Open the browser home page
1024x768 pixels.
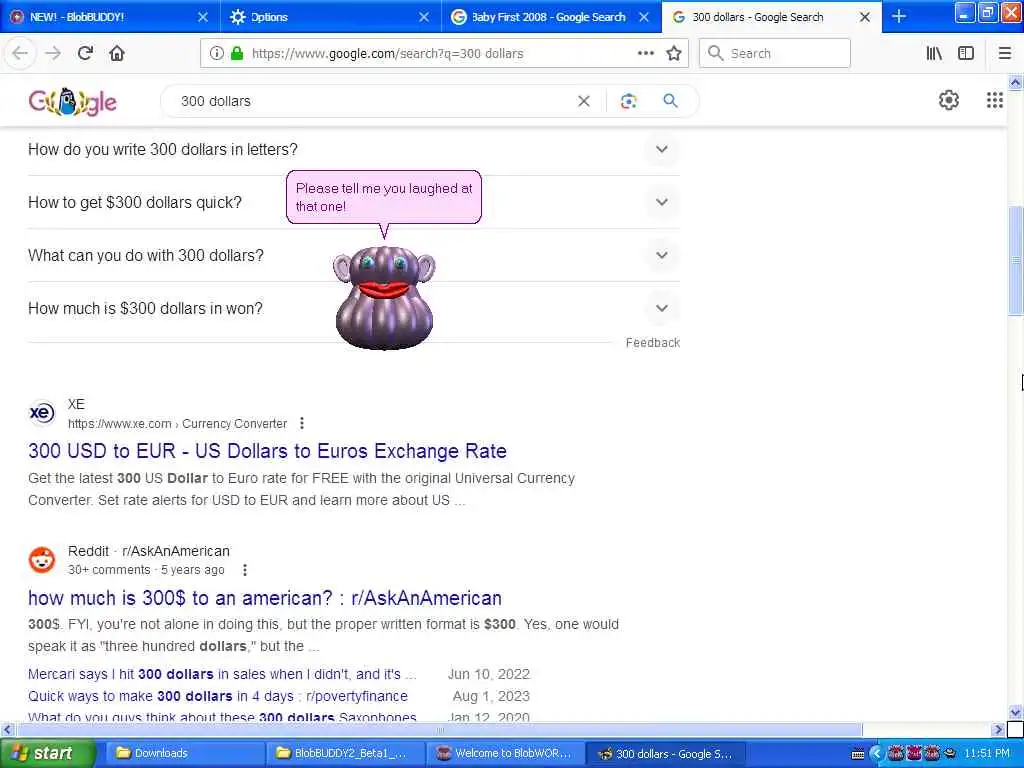coord(117,53)
